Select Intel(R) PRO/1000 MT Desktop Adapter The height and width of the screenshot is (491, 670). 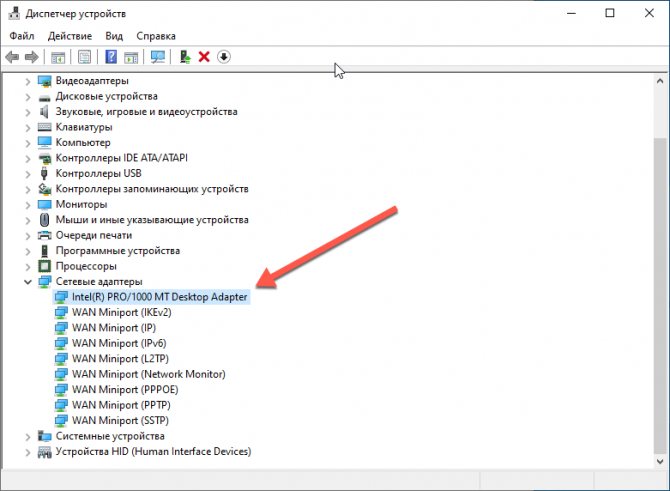pyautogui.click(x=159, y=297)
